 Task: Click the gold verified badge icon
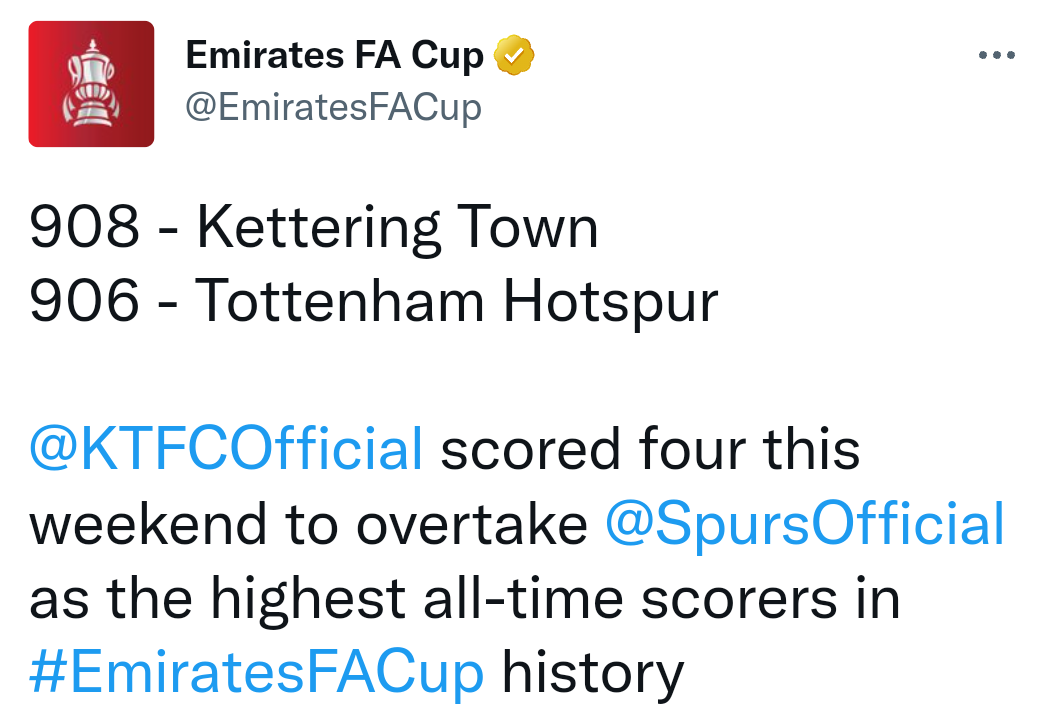[513, 55]
